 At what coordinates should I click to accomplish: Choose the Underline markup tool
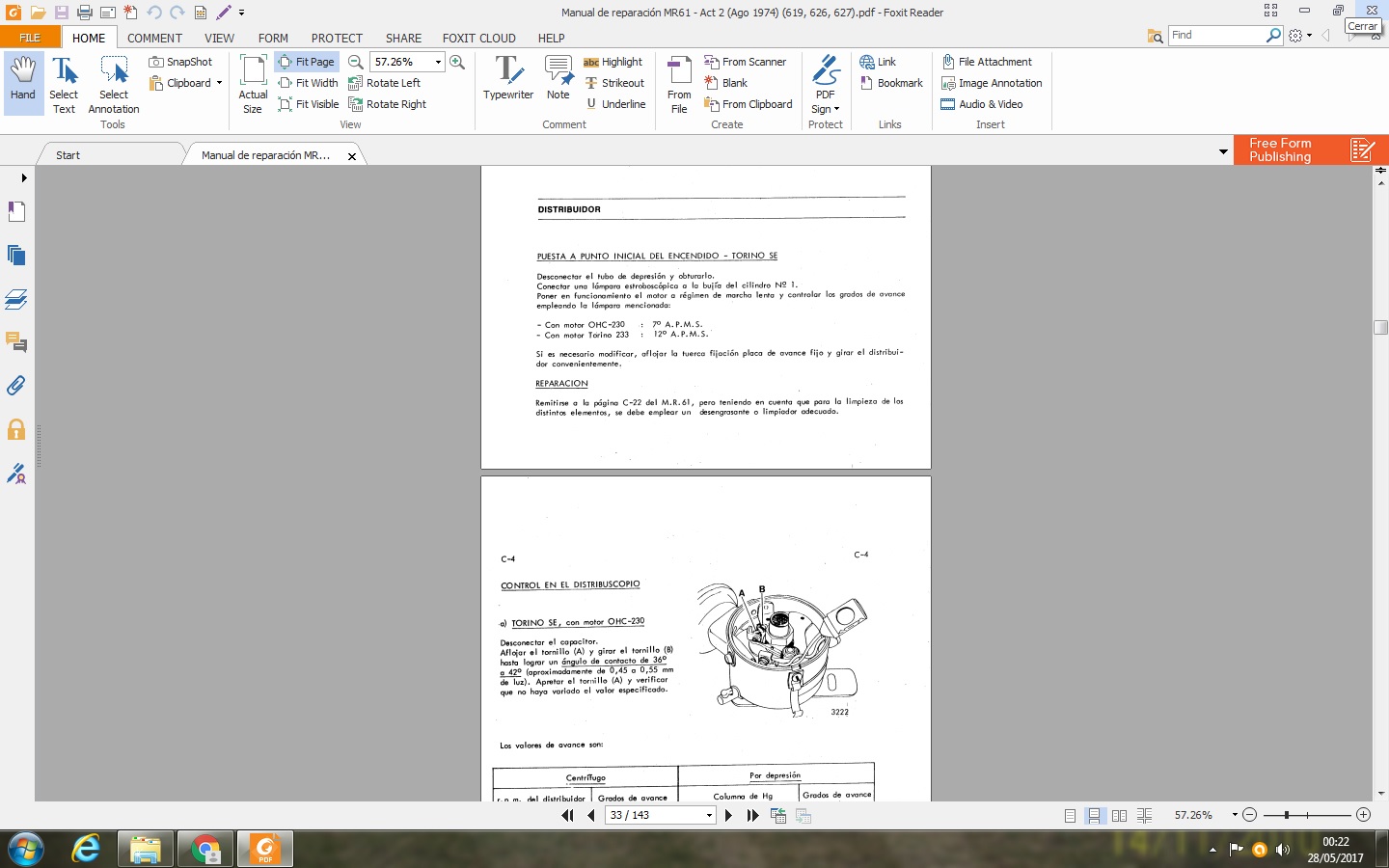tap(615, 104)
